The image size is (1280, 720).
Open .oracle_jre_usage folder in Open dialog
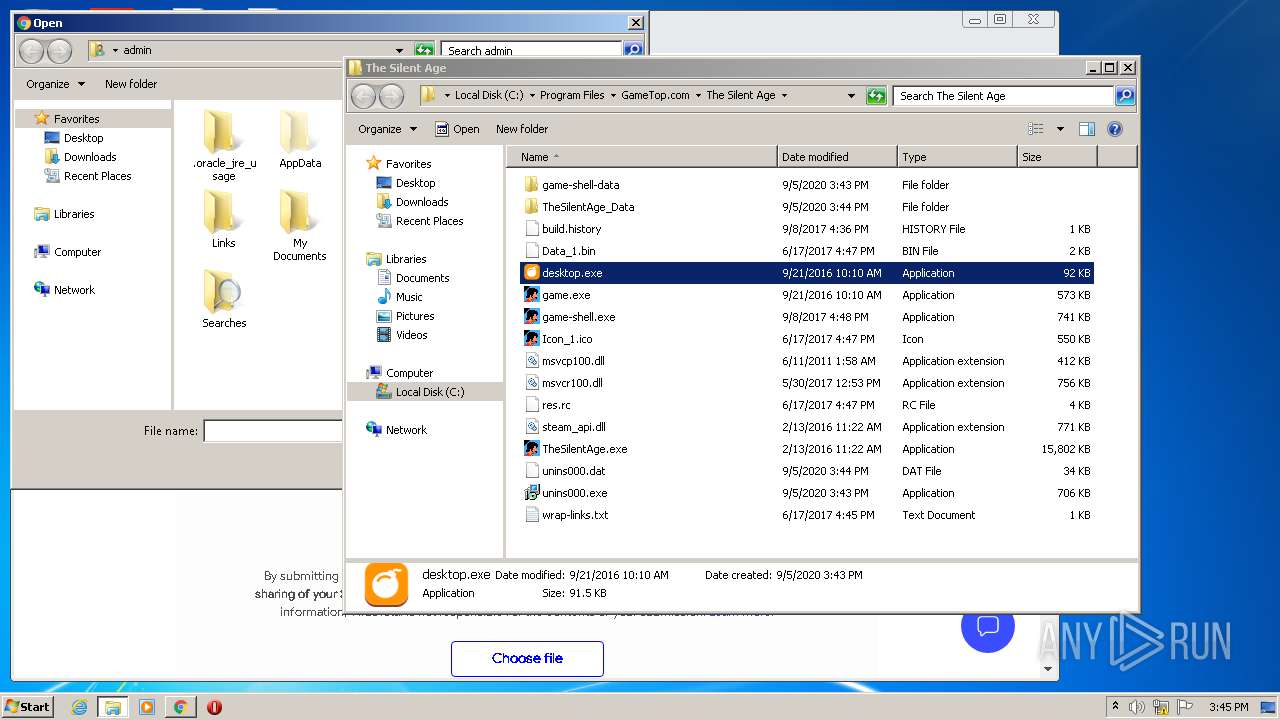(223, 146)
